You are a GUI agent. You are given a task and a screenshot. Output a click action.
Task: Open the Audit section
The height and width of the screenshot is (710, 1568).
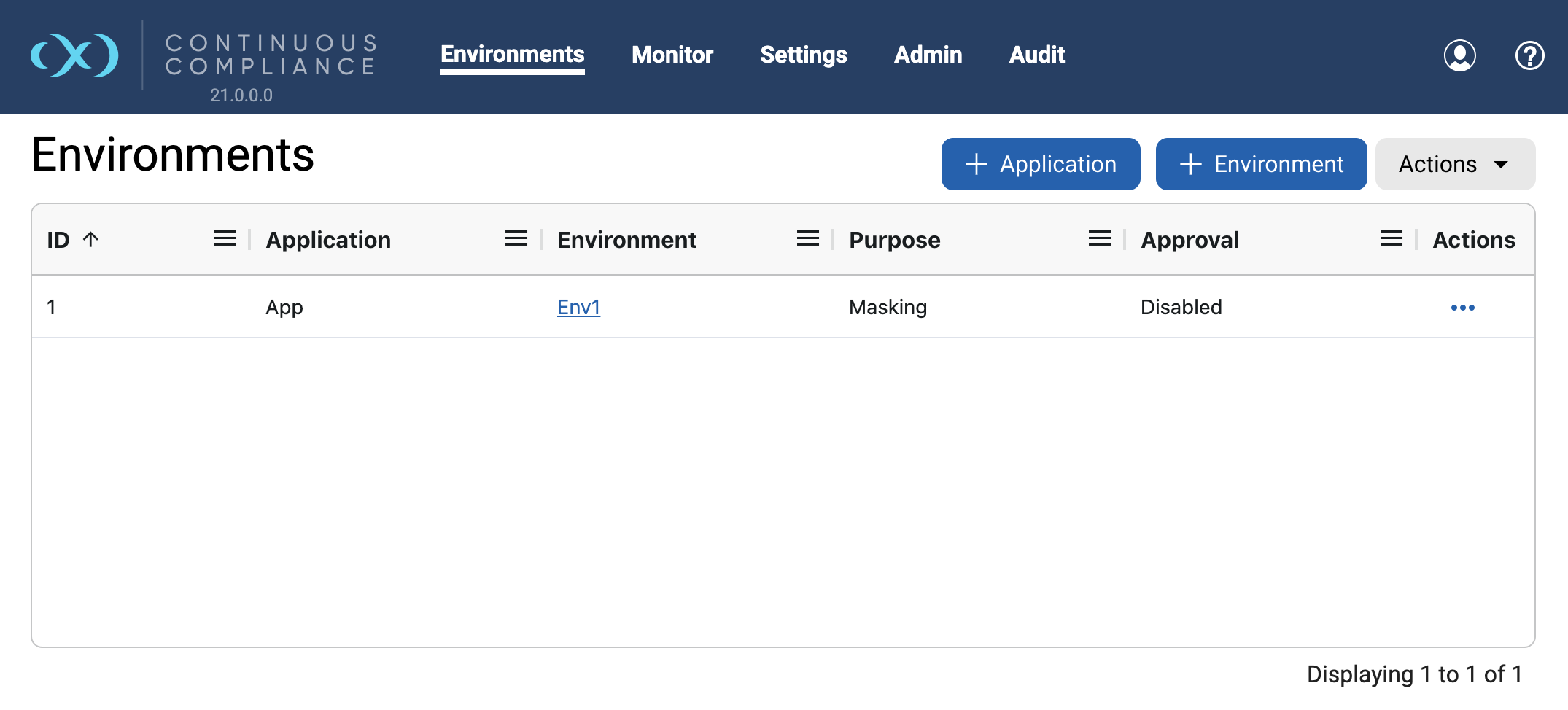(x=1036, y=55)
